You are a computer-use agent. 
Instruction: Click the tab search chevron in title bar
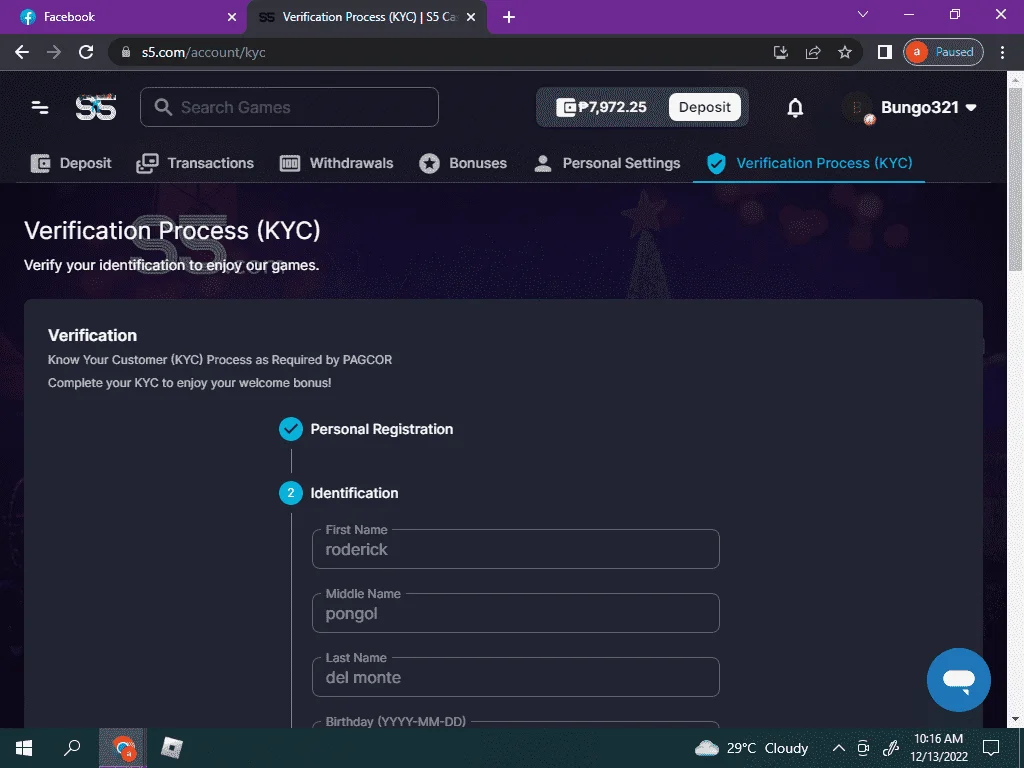click(863, 14)
